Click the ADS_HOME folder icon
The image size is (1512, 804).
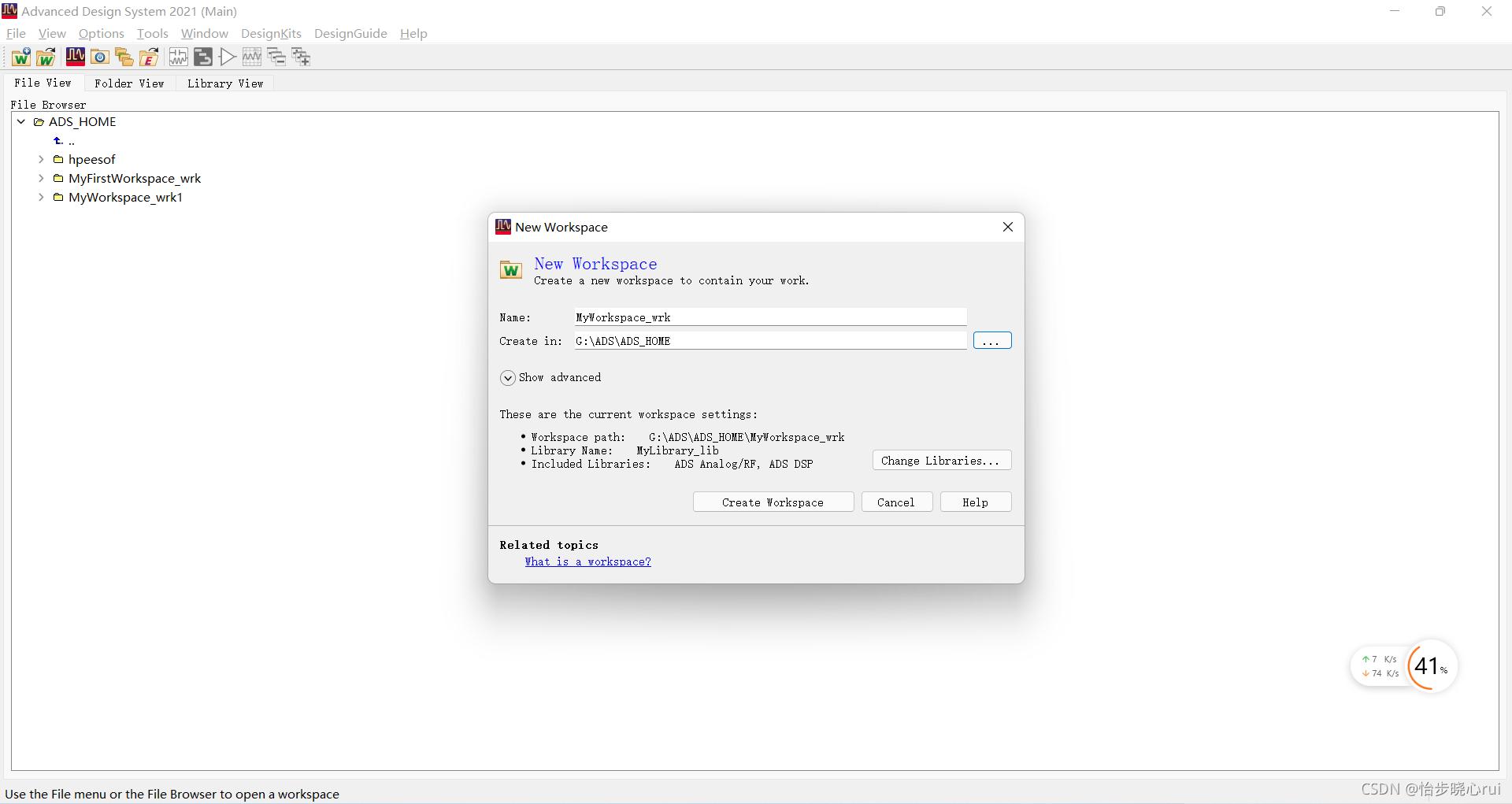click(39, 122)
